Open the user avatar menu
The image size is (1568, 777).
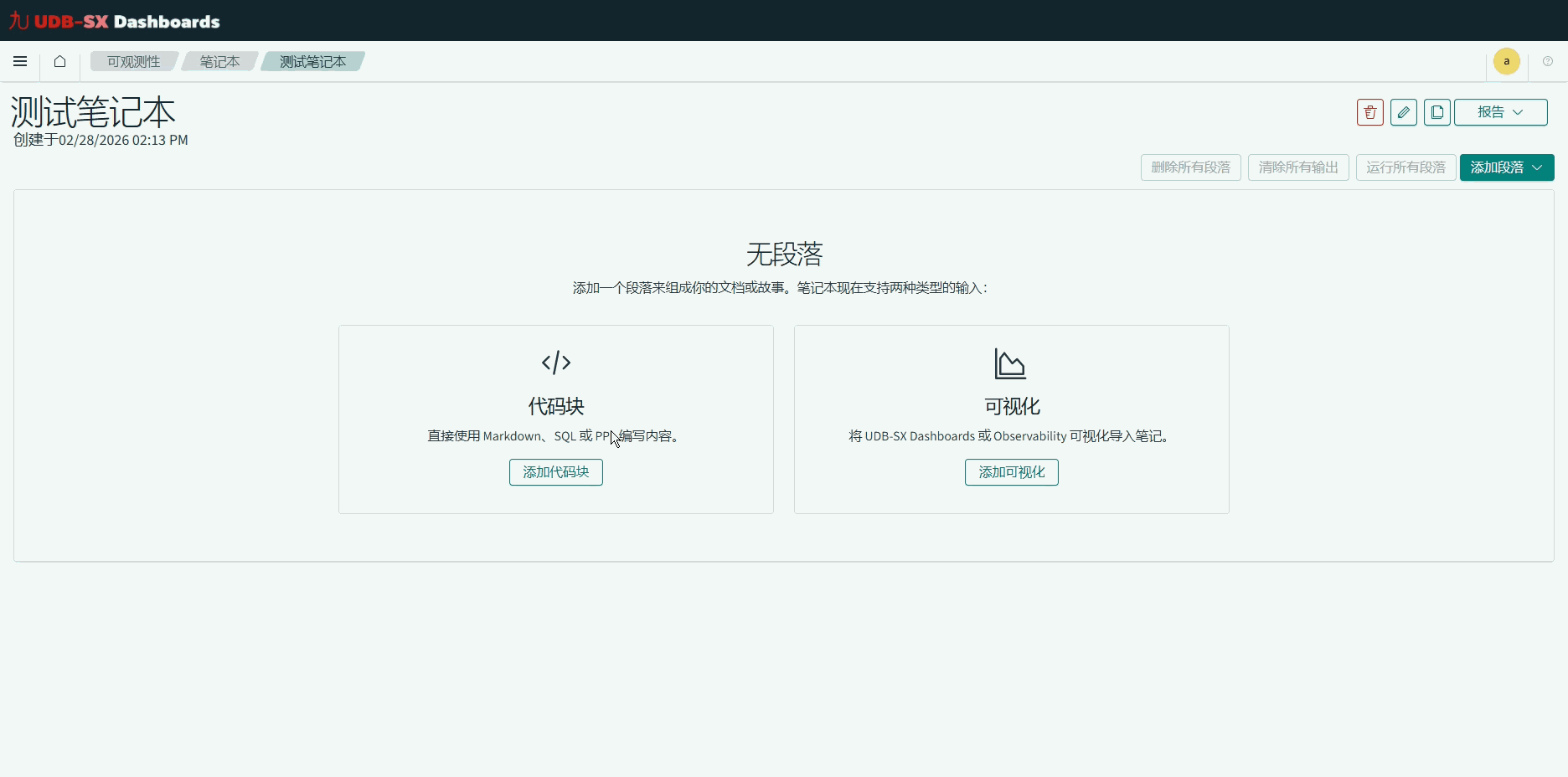click(1506, 61)
